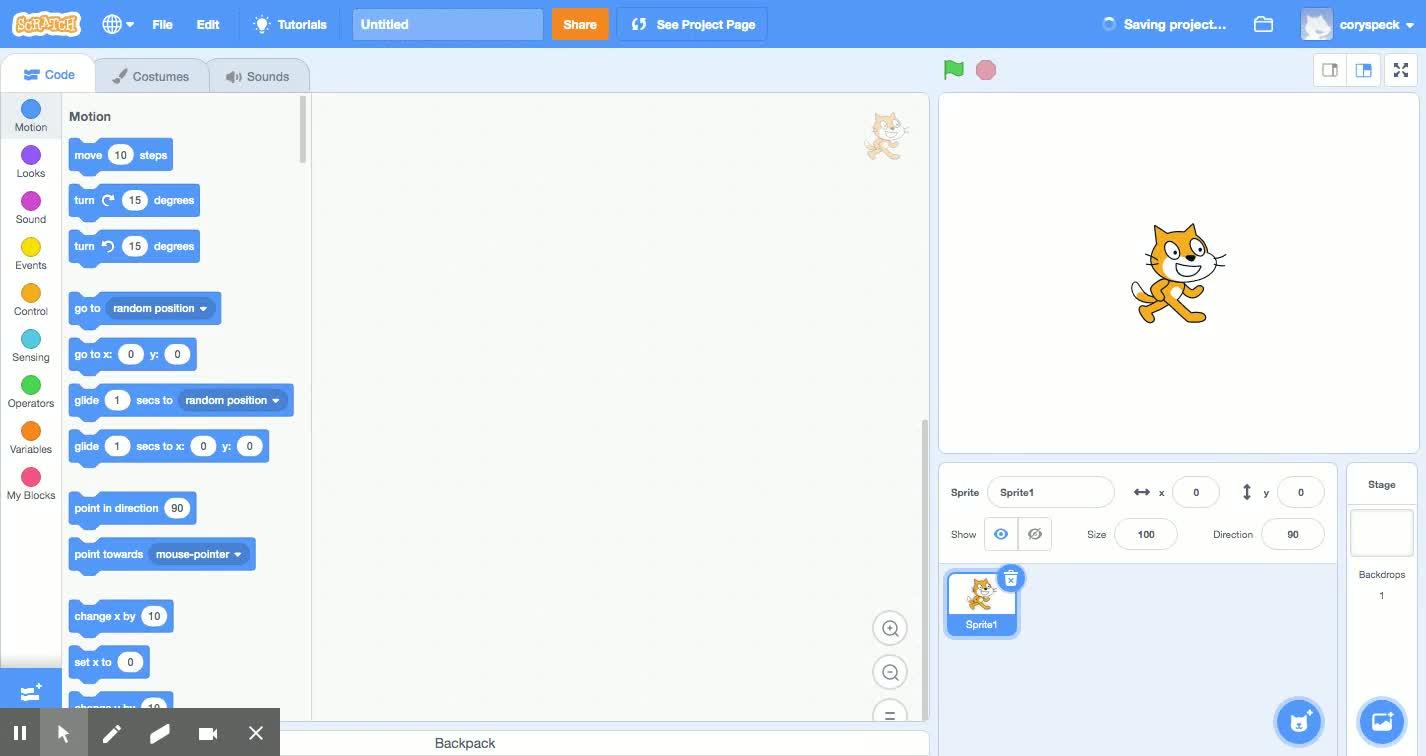
Task: Click the 'point in direction 90' block
Action: (131, 509)
